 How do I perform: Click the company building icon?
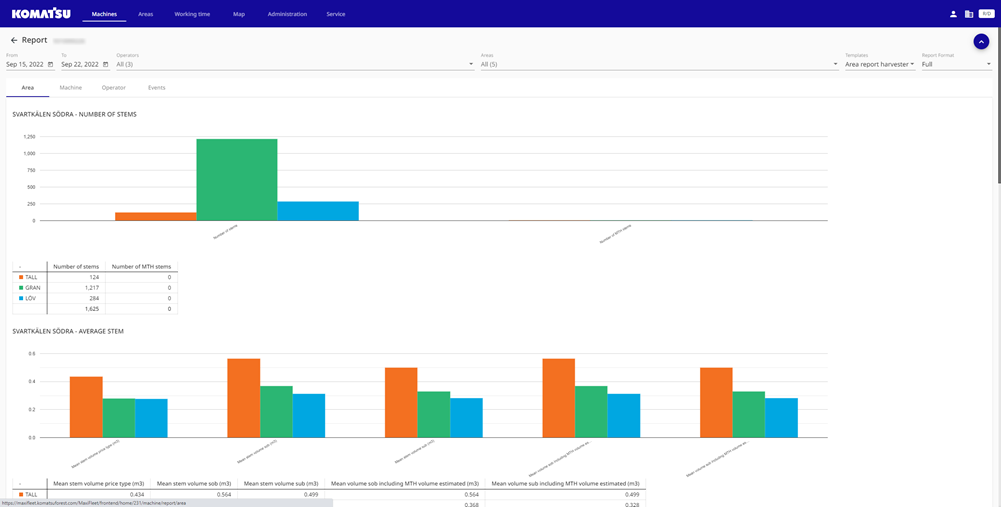pos(968,14)
